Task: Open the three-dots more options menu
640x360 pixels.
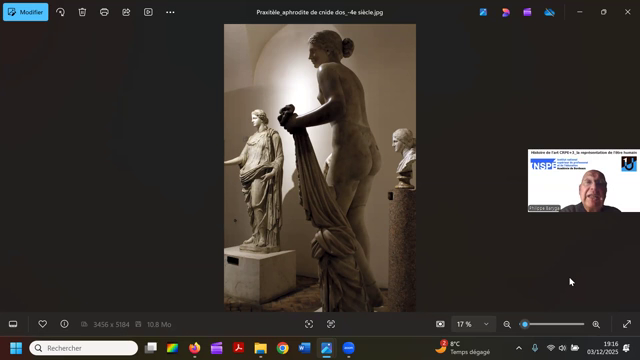Action: [x=170, y=12]
